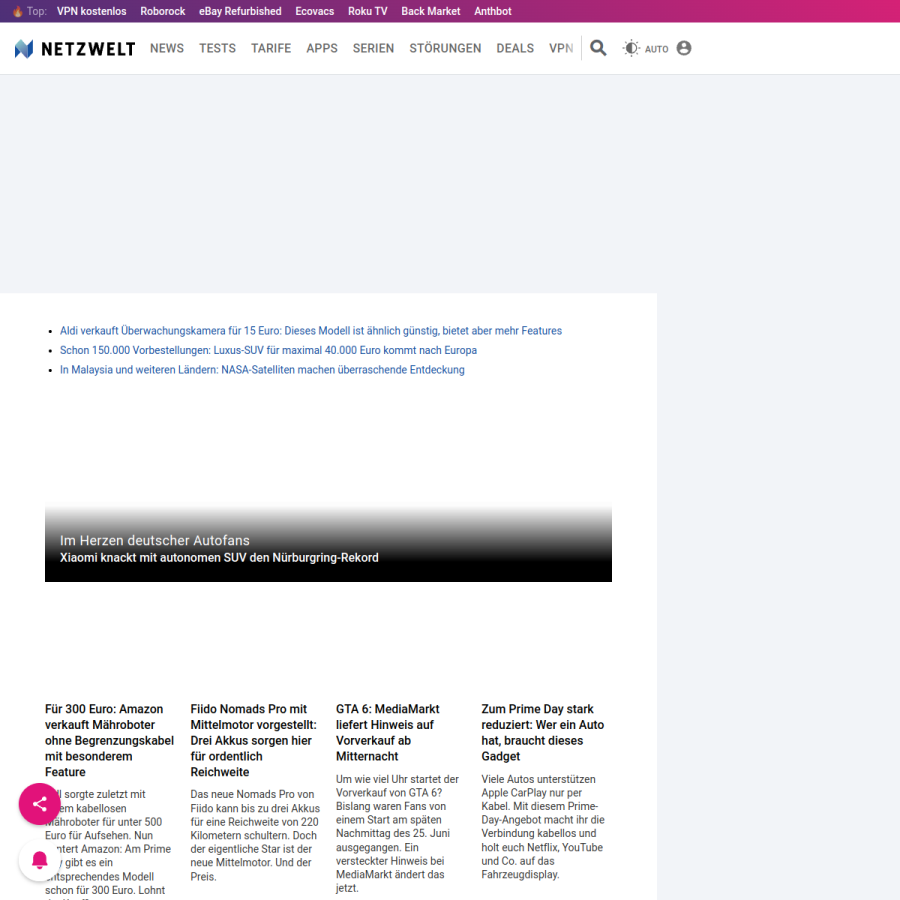Open the search magnifier icon
This screenshot has width=900, height=900.
tap(598, 48)
